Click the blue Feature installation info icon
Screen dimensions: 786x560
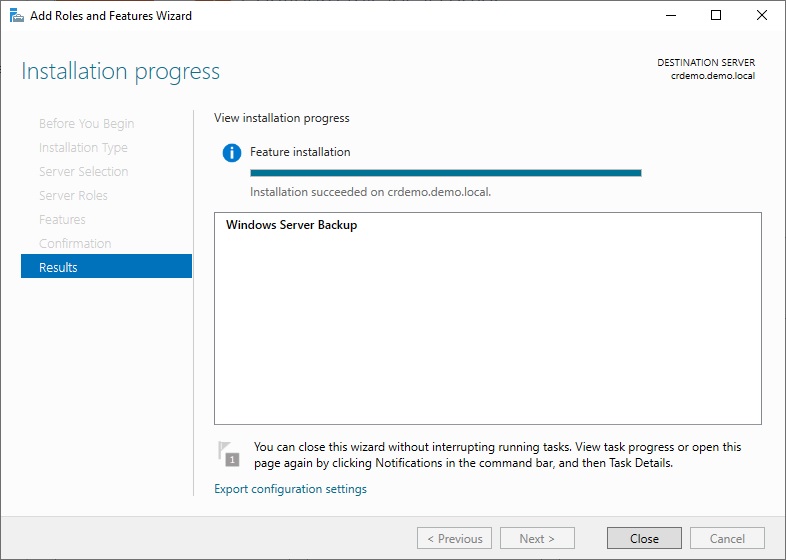click(x=232, y=152)
